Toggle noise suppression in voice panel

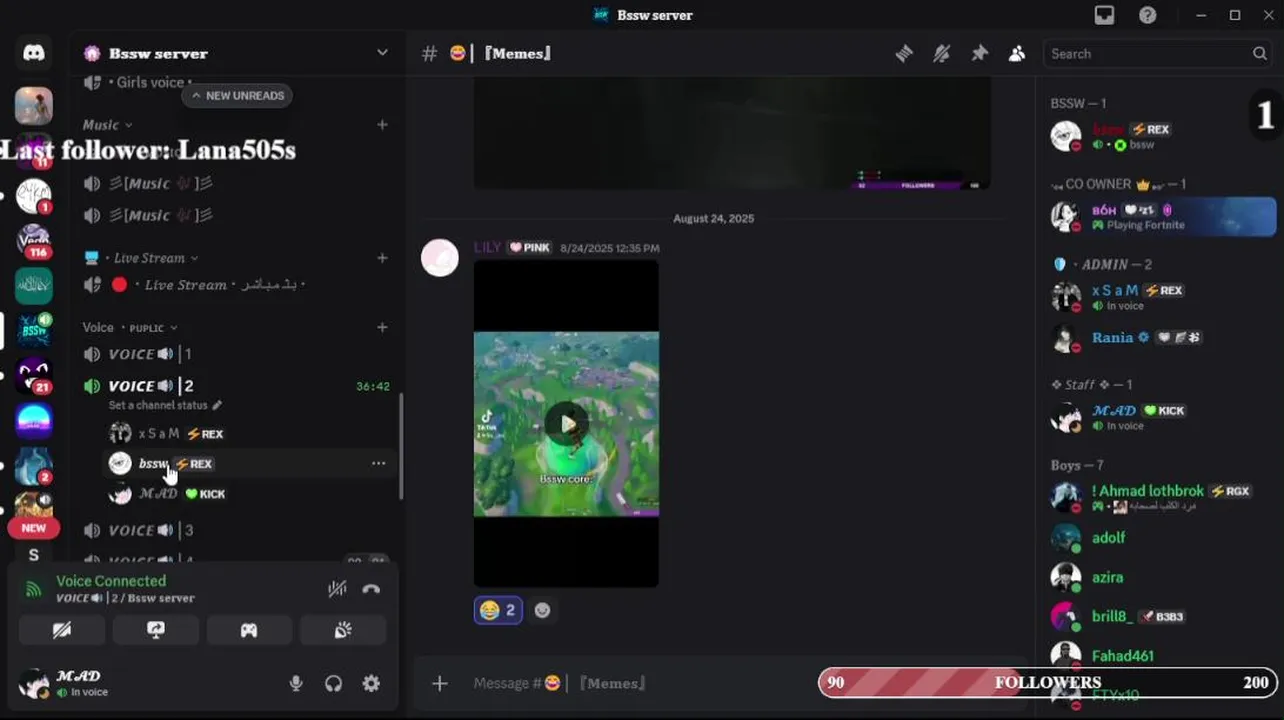pyautogui.click(x=337, y=589)
